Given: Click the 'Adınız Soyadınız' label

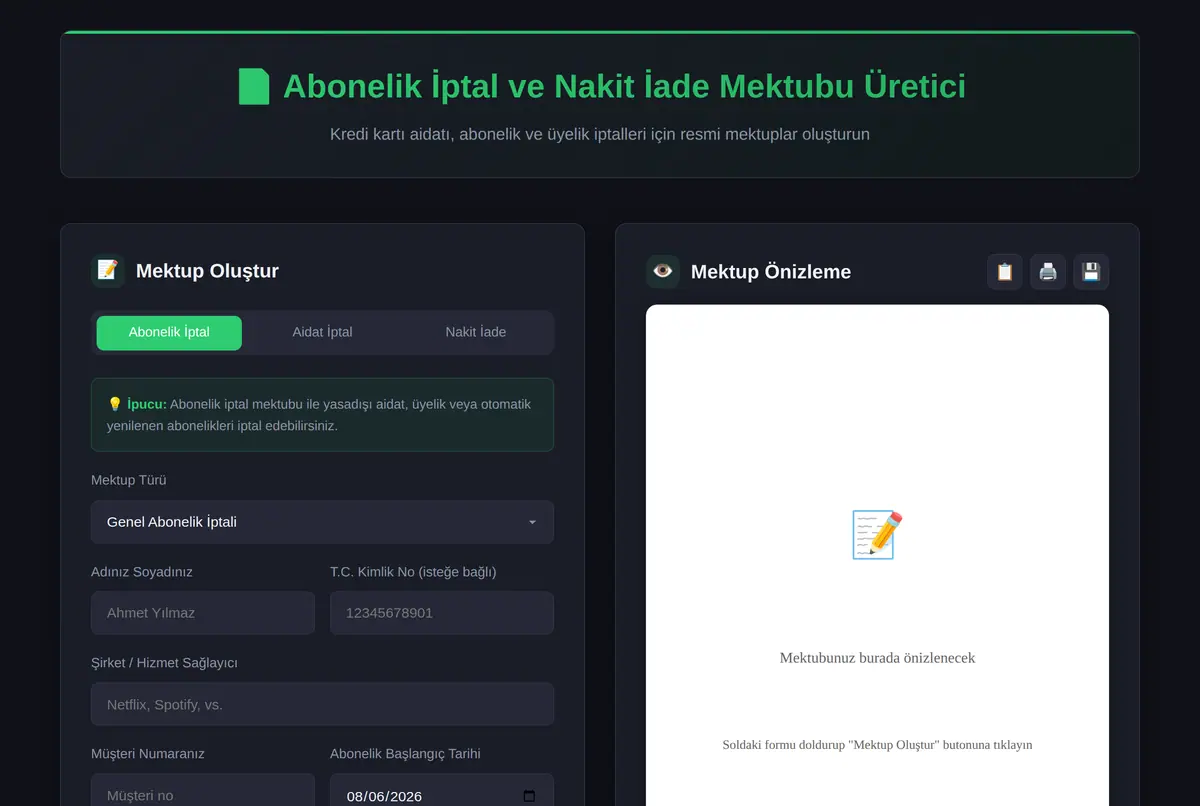Looking at the screenshot, I should tap(142, 572).
